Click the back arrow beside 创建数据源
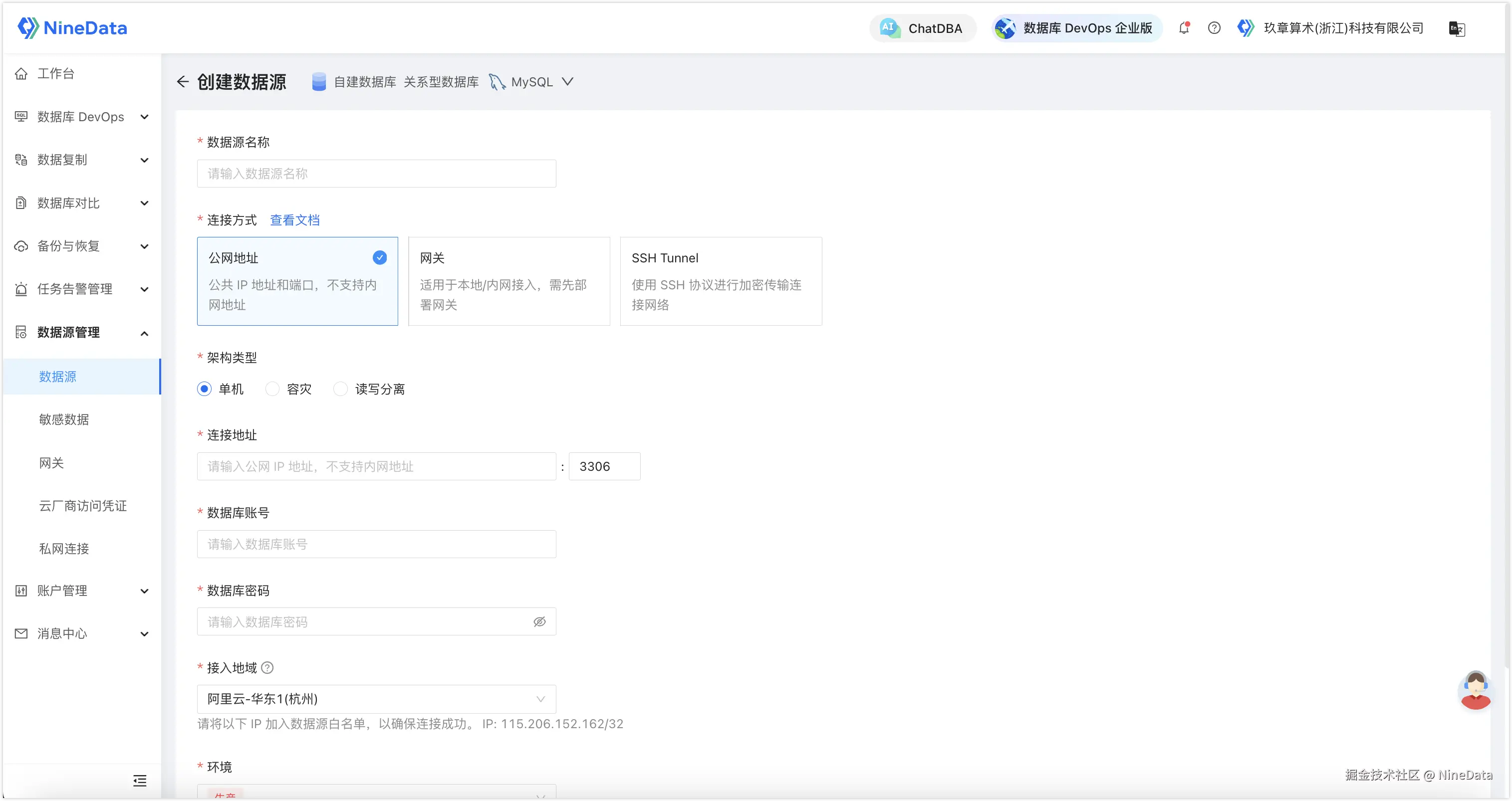Viewport: 1512px width, 801px height. [x=183, y=82]
